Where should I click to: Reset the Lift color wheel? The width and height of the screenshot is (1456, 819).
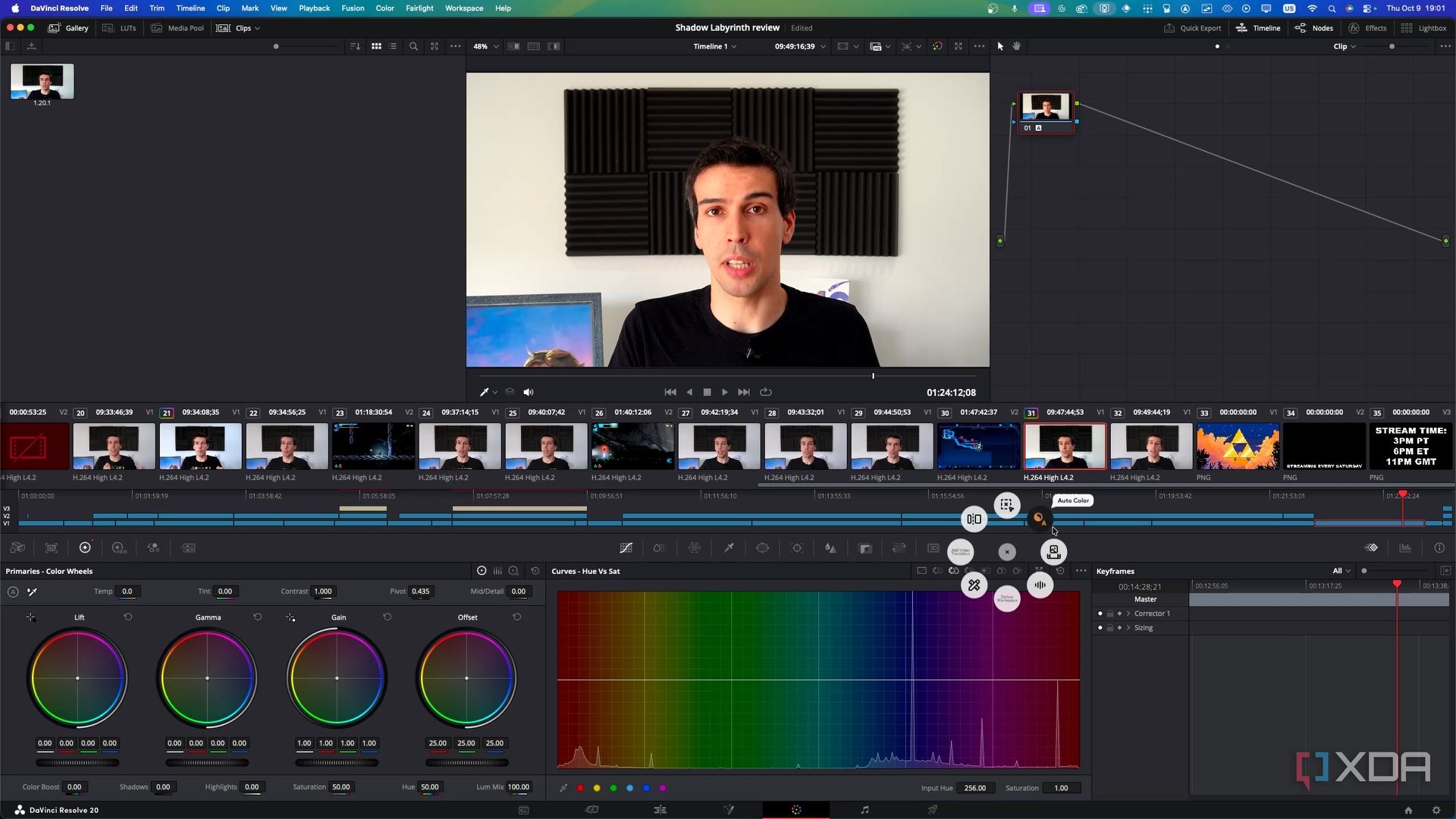click(x=127, y=617)
